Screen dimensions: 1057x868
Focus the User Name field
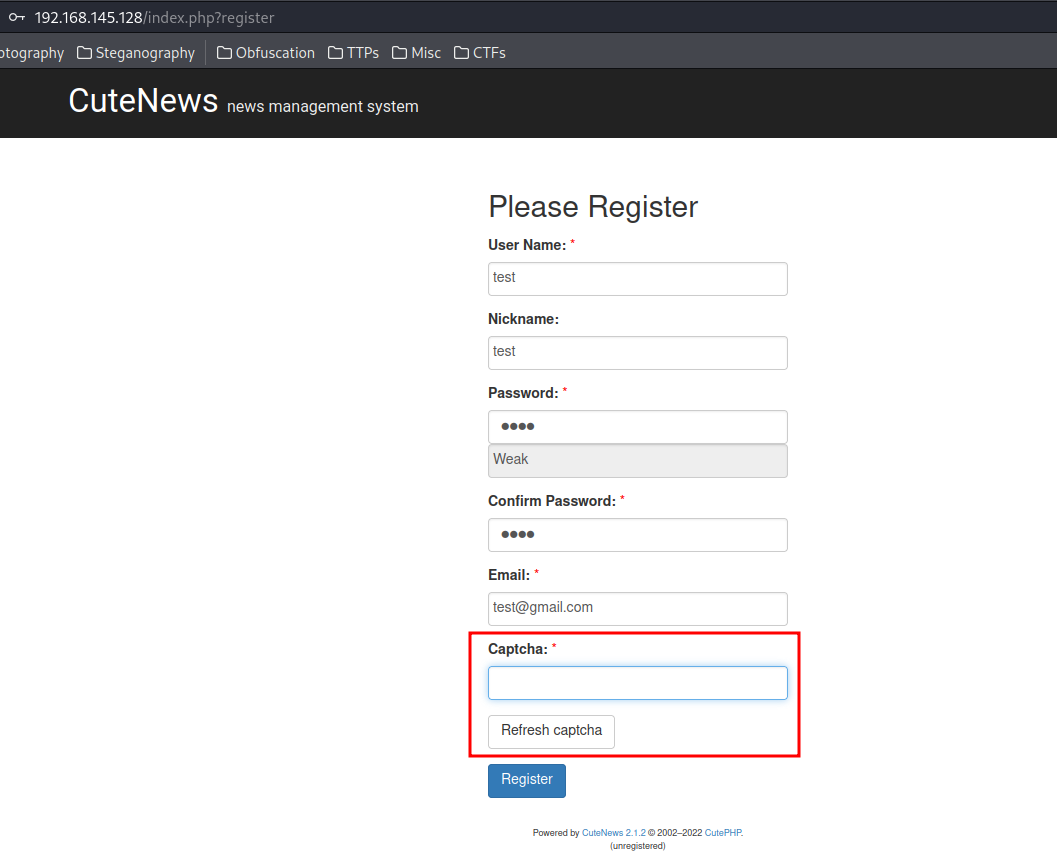pos(638,278)
